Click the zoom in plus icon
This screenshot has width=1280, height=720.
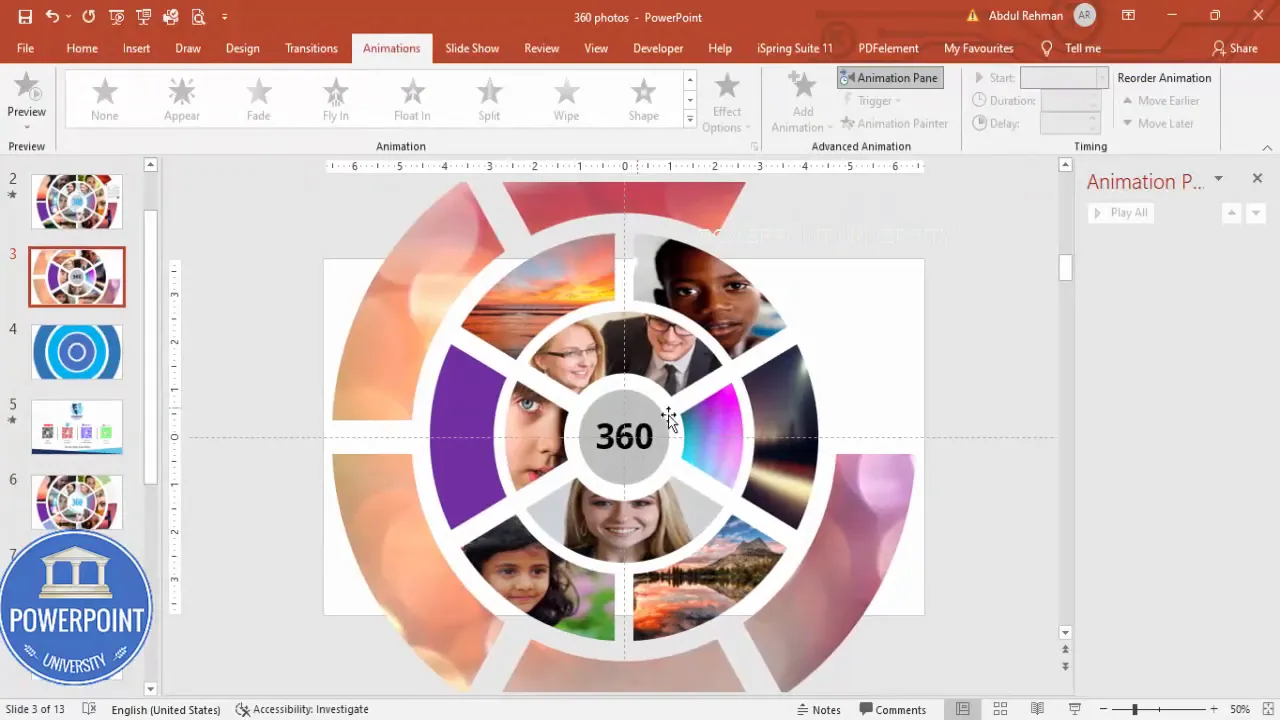(x=1213, y=709)
